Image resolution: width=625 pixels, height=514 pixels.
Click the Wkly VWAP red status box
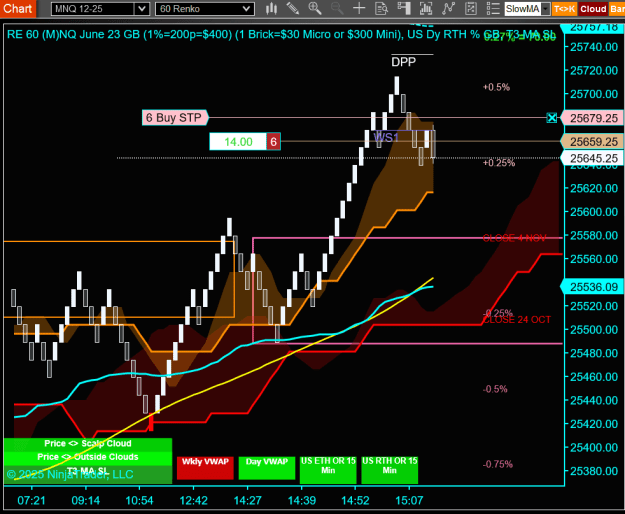point(205,468)
